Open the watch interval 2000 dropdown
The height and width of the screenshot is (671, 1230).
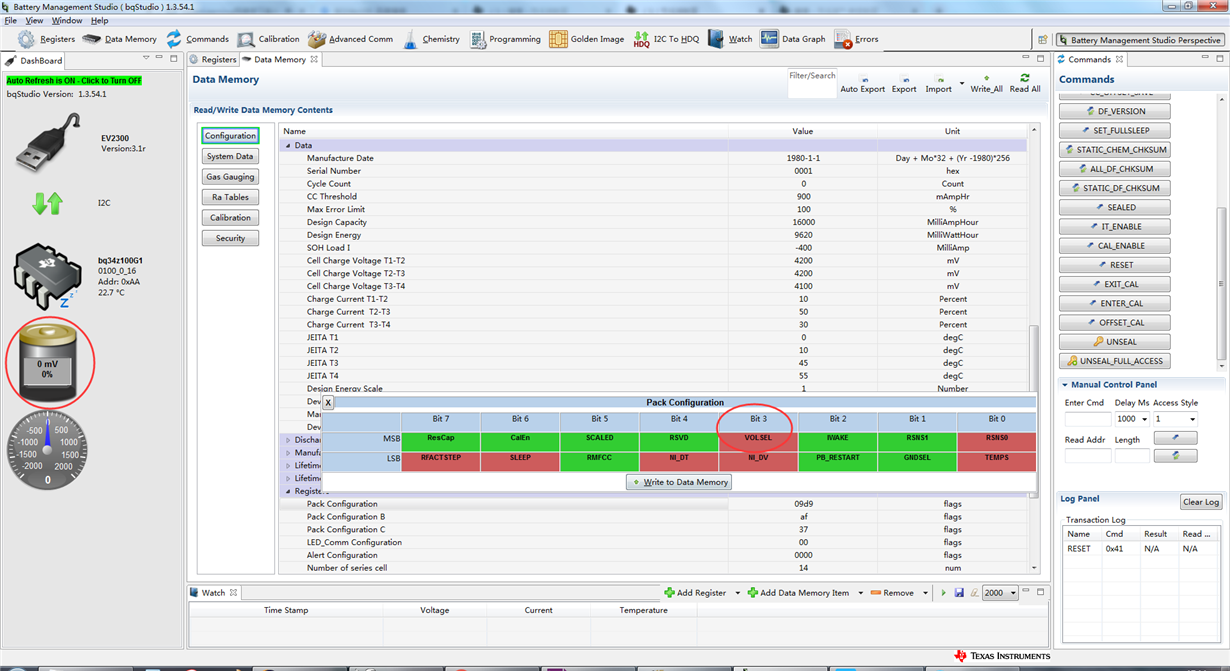click(1012, 593)
